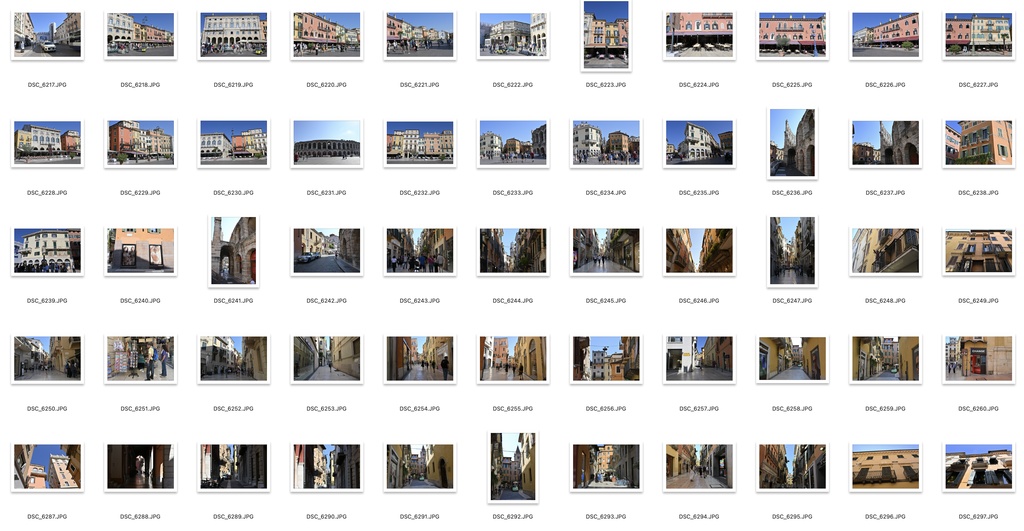Pick the DSC_6220.JPG thumbnail
The width and height of the screenshot is (1024, 531).
pos(327,35)
